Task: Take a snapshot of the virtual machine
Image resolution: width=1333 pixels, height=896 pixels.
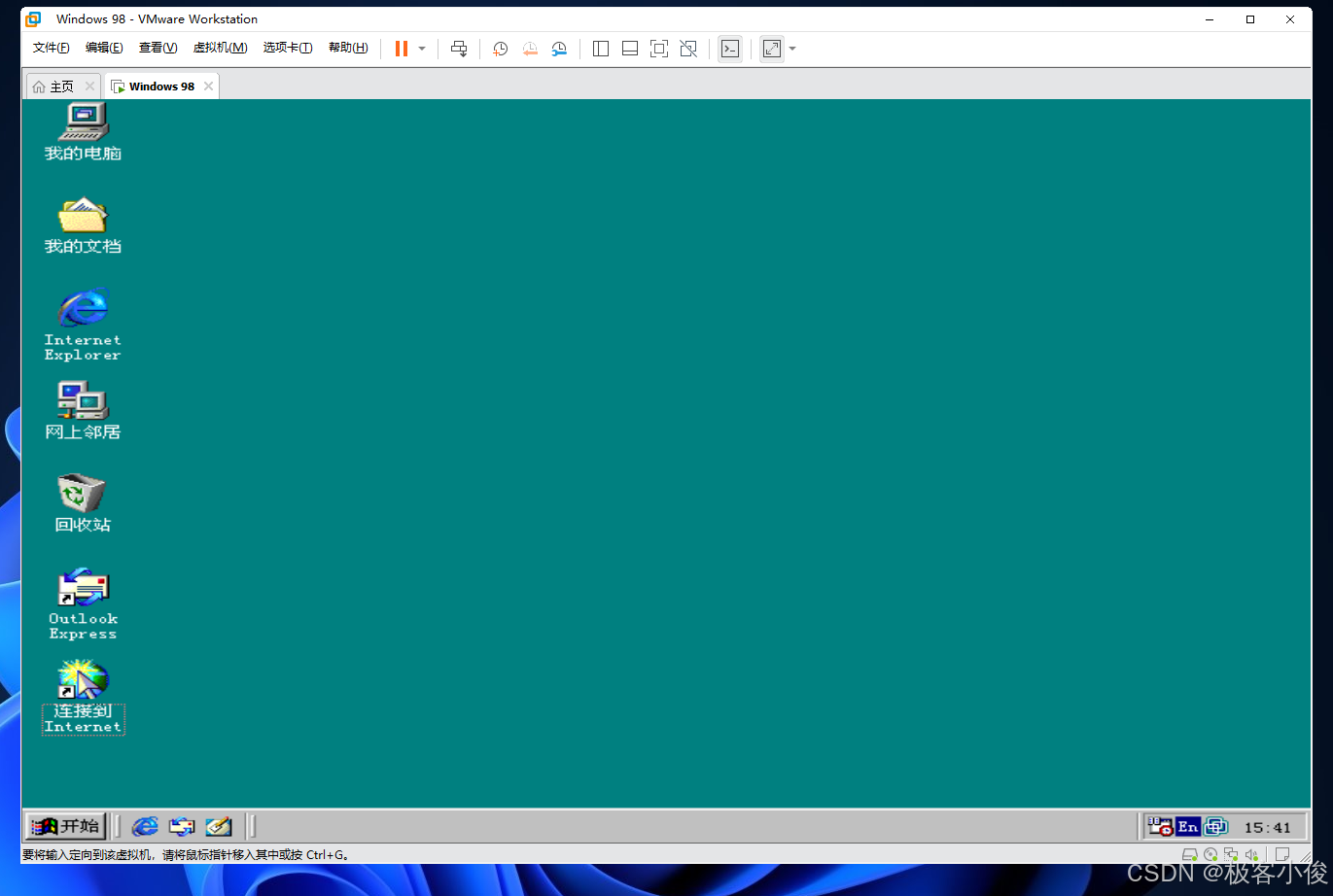Action: point(500,49)
